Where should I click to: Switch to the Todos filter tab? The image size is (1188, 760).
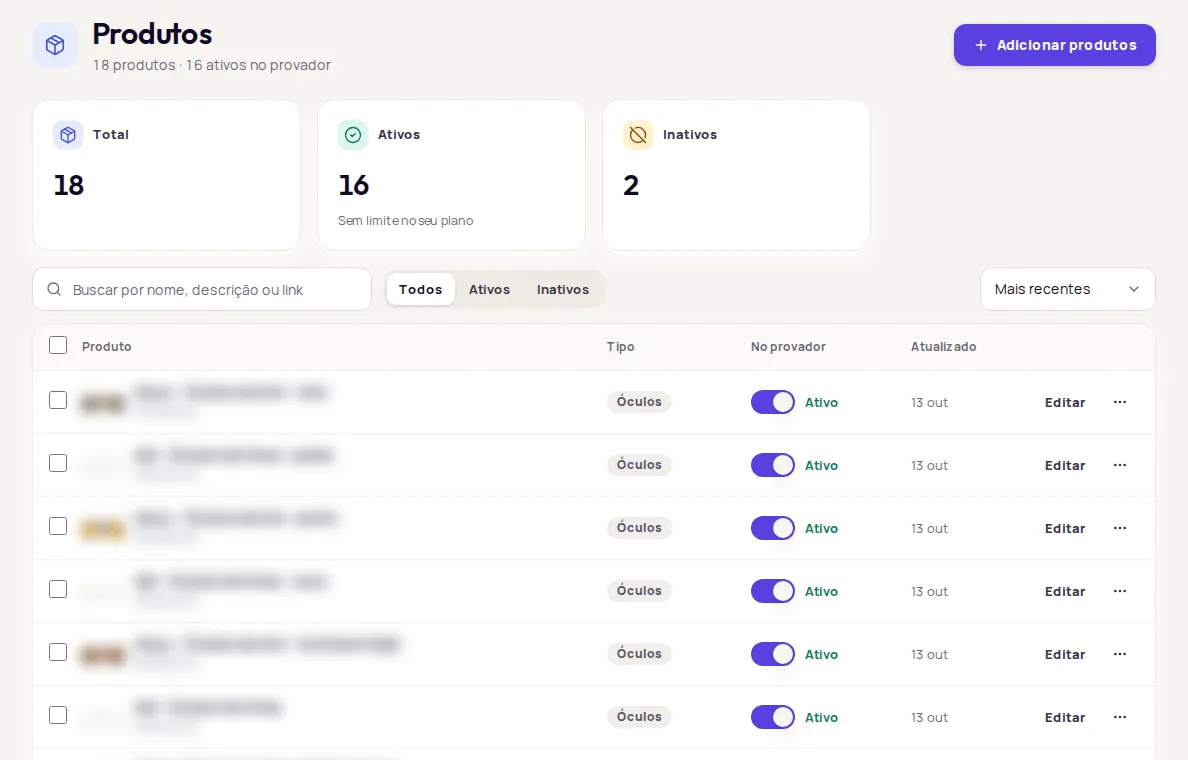tap(420, 289)
